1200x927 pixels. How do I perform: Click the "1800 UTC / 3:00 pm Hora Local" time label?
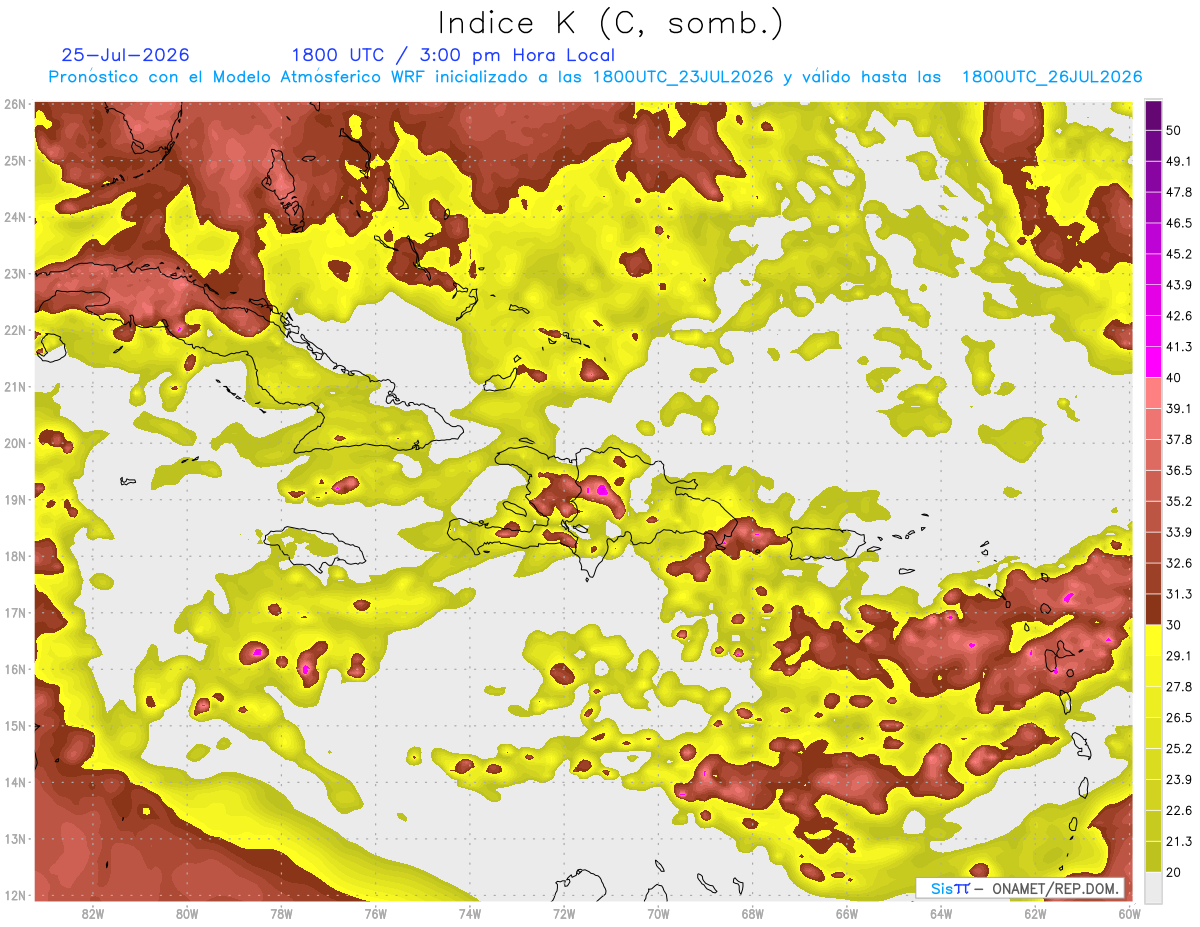[x=453, y=55]
